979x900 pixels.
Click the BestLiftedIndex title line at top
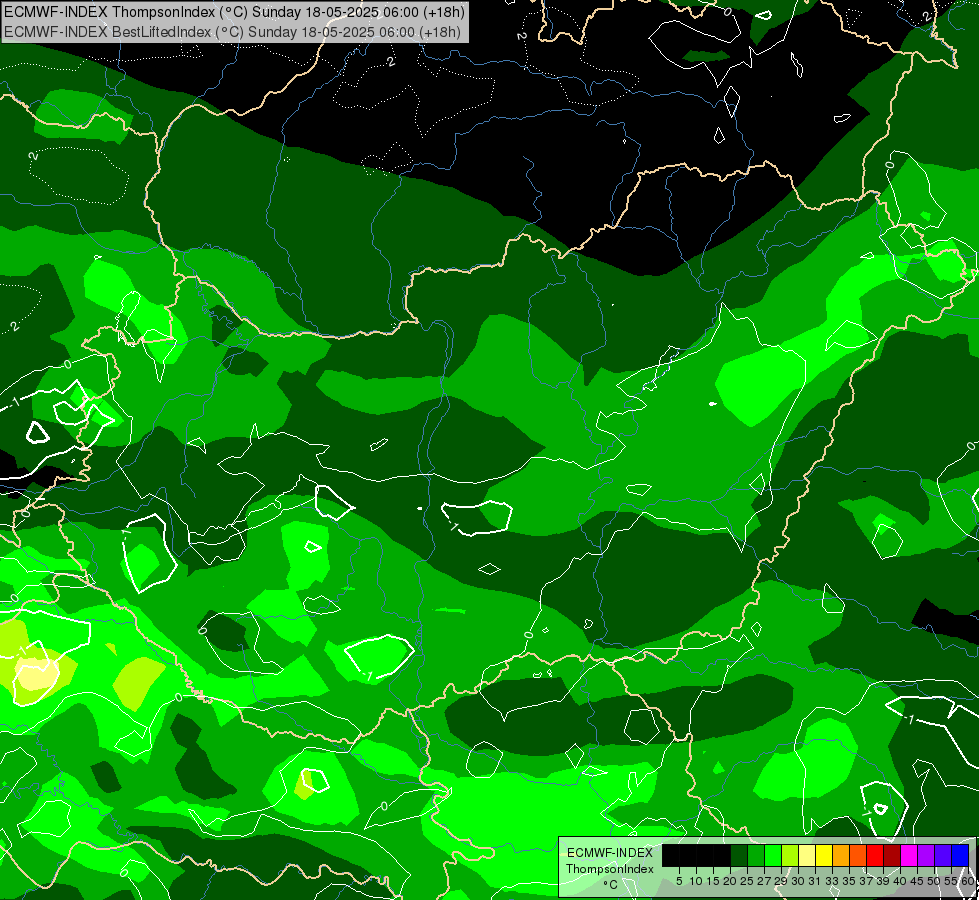coord(232,32)
